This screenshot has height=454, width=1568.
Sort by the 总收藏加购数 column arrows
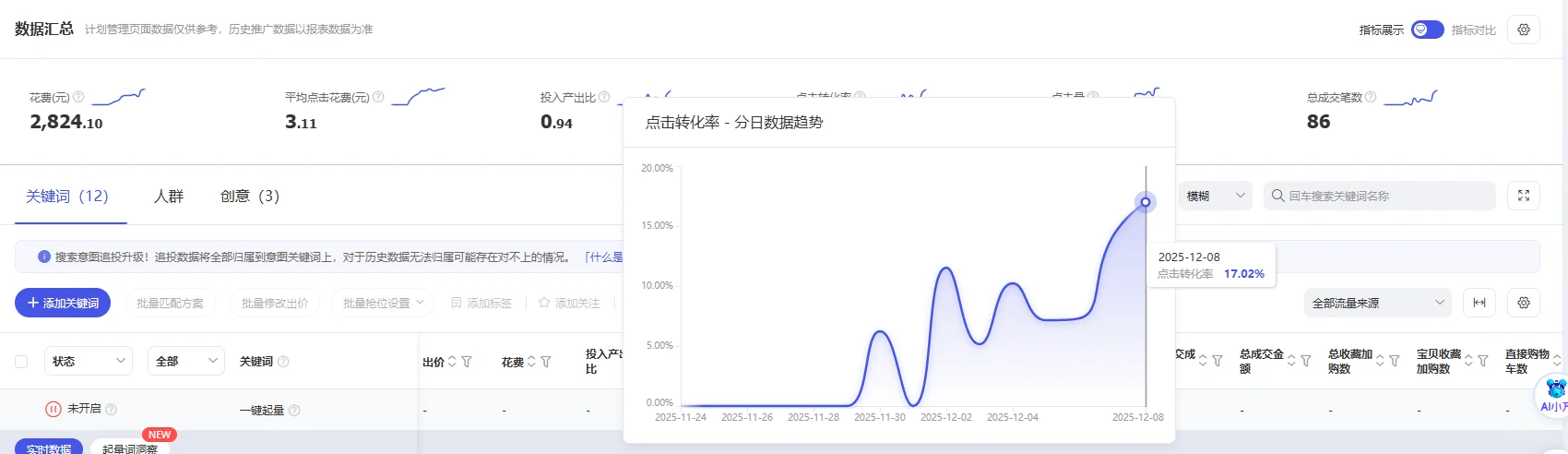(1380, 361)
